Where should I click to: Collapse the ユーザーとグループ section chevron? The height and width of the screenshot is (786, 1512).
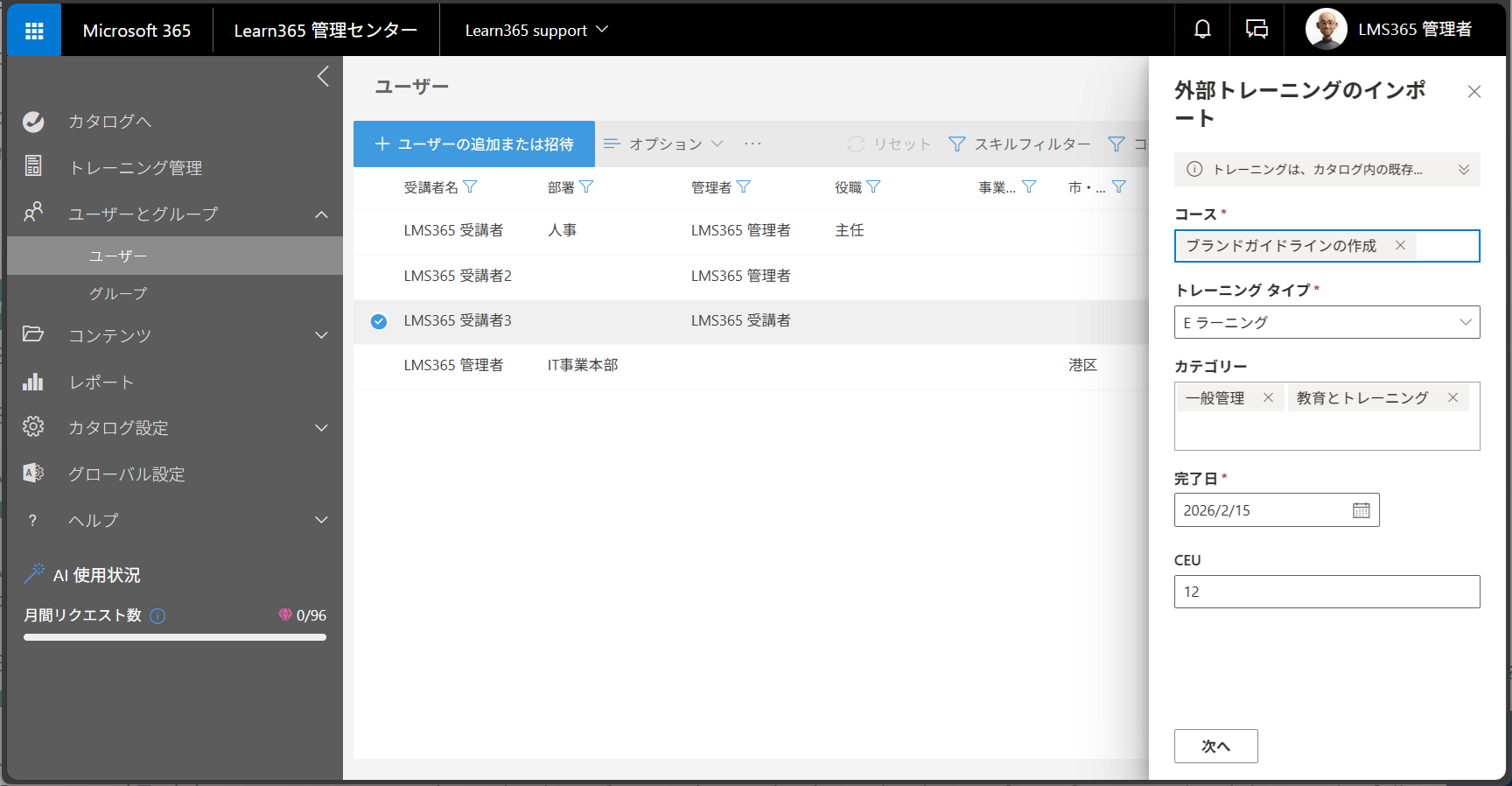(322, 214)
